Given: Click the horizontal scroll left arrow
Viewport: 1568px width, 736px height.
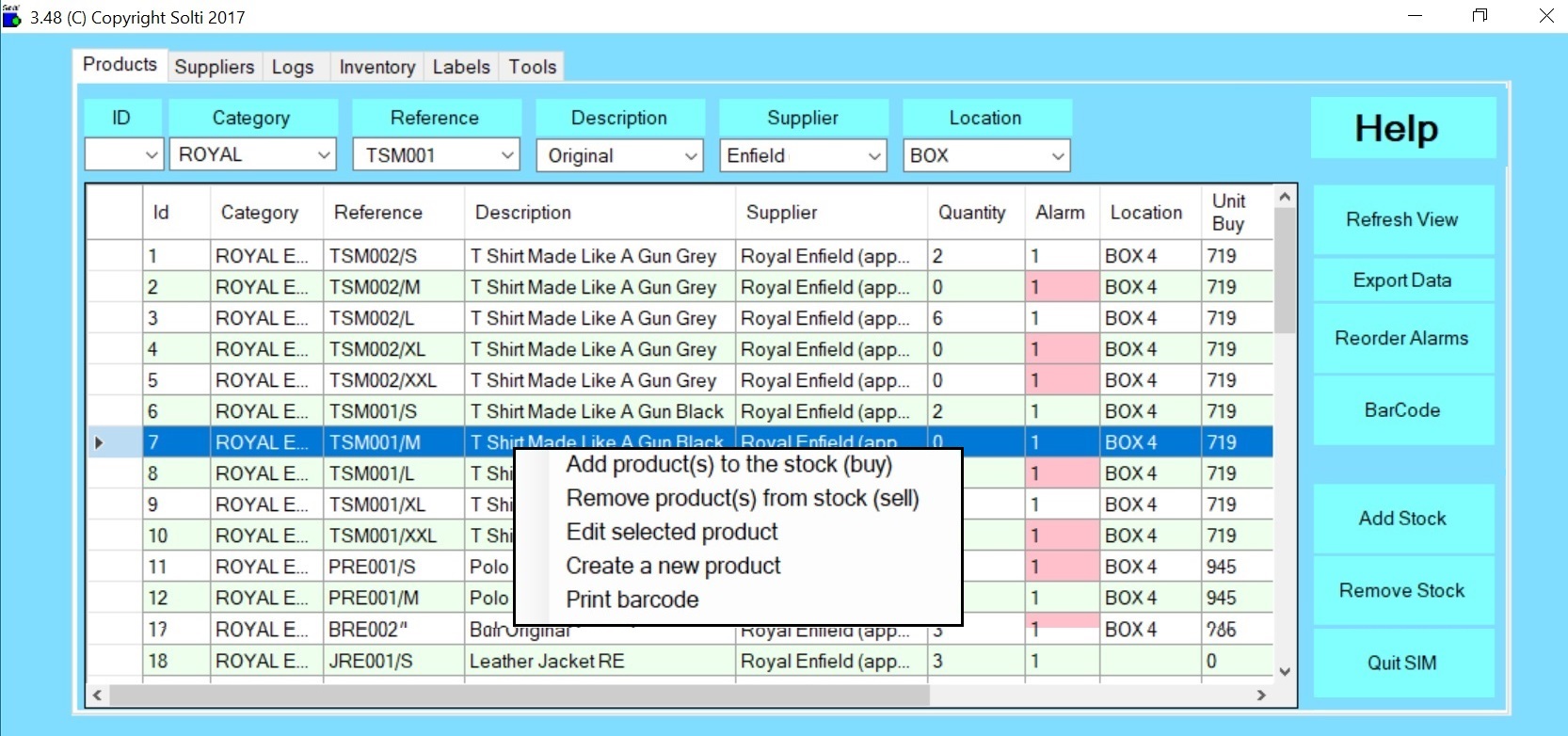Looking at the screenshot, I should 97,695.
